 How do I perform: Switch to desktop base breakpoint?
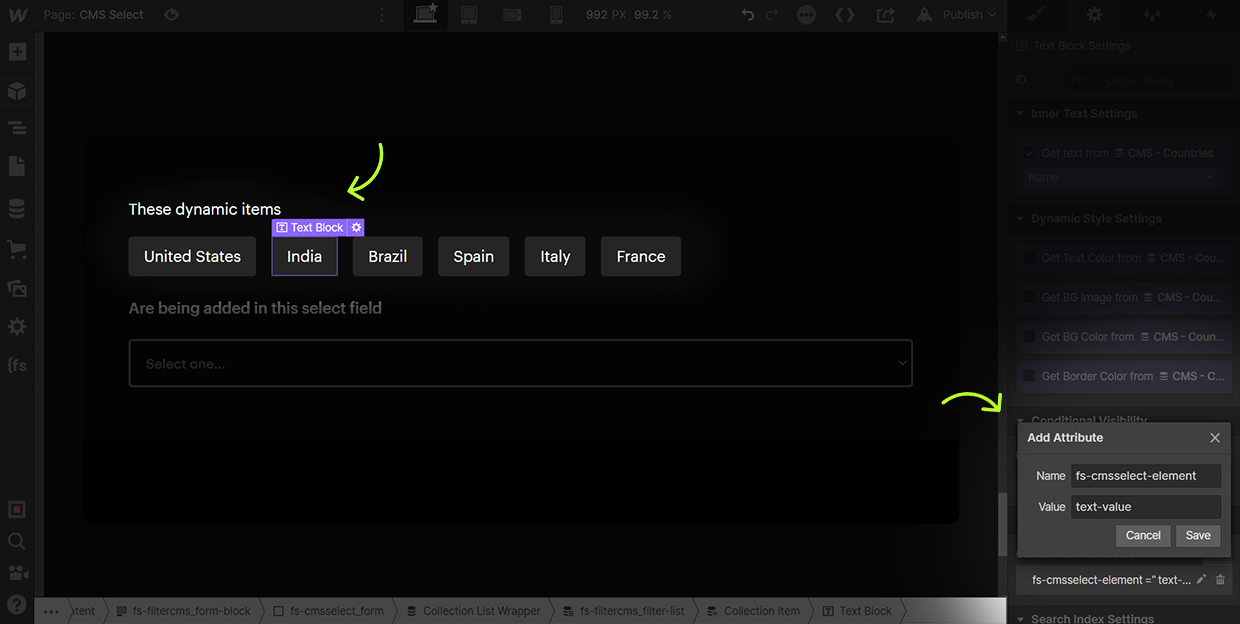[x=426, y=15]
